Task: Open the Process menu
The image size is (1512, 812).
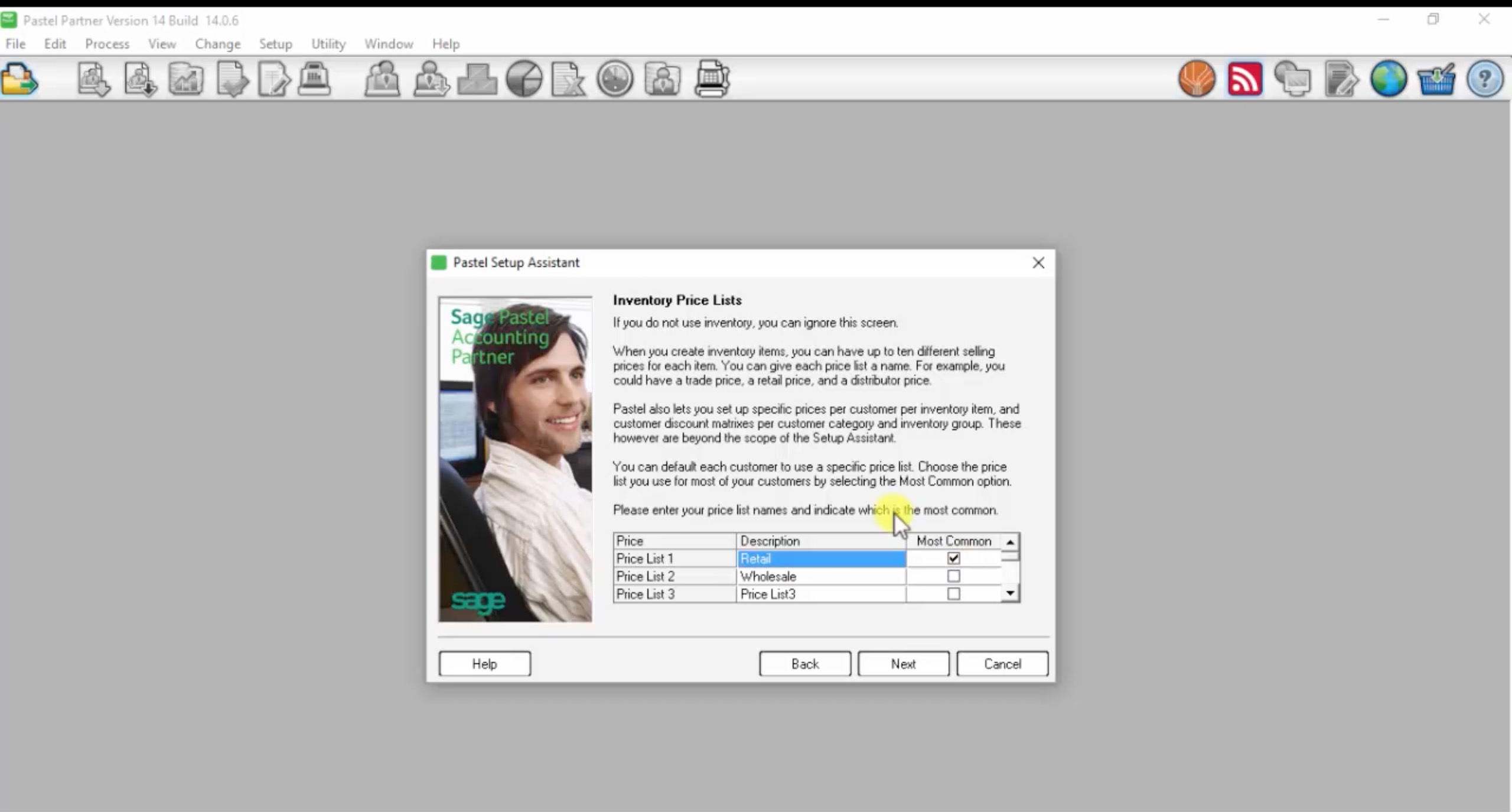Action: tap(107, 44)
